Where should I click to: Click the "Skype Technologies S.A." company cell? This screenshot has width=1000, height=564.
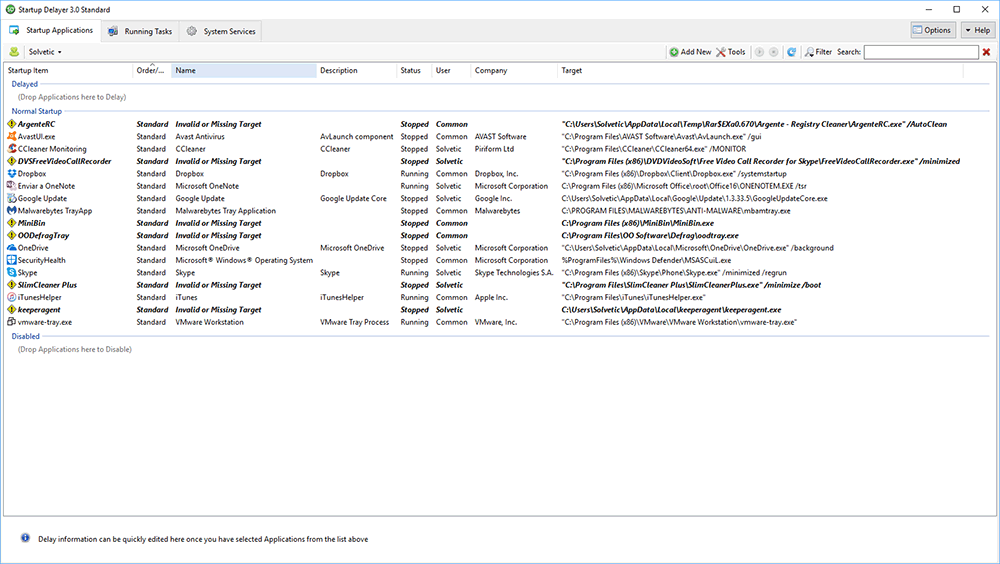(x=514, y=272)
